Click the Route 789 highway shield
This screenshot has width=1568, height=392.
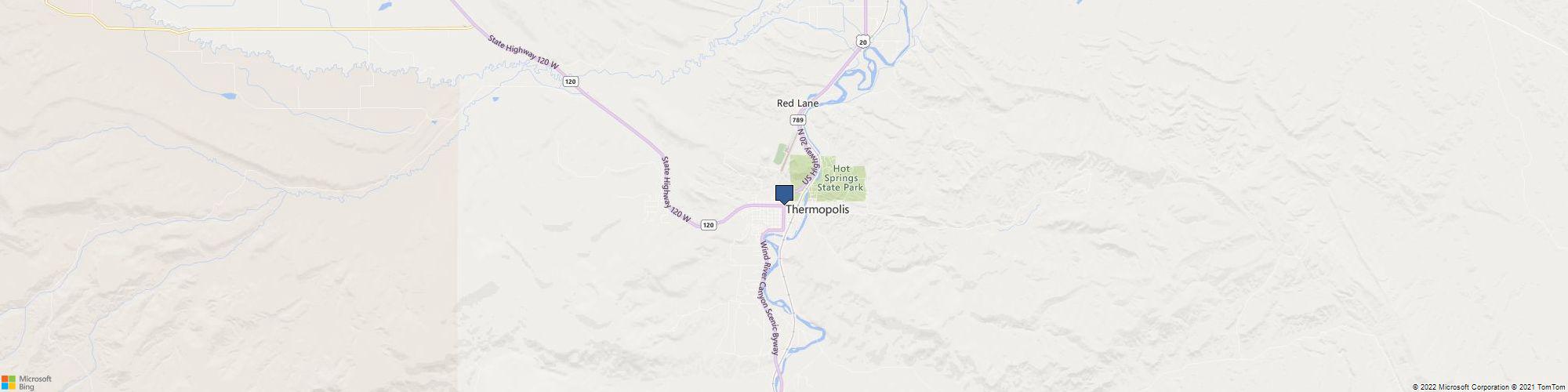click(797, 120)
